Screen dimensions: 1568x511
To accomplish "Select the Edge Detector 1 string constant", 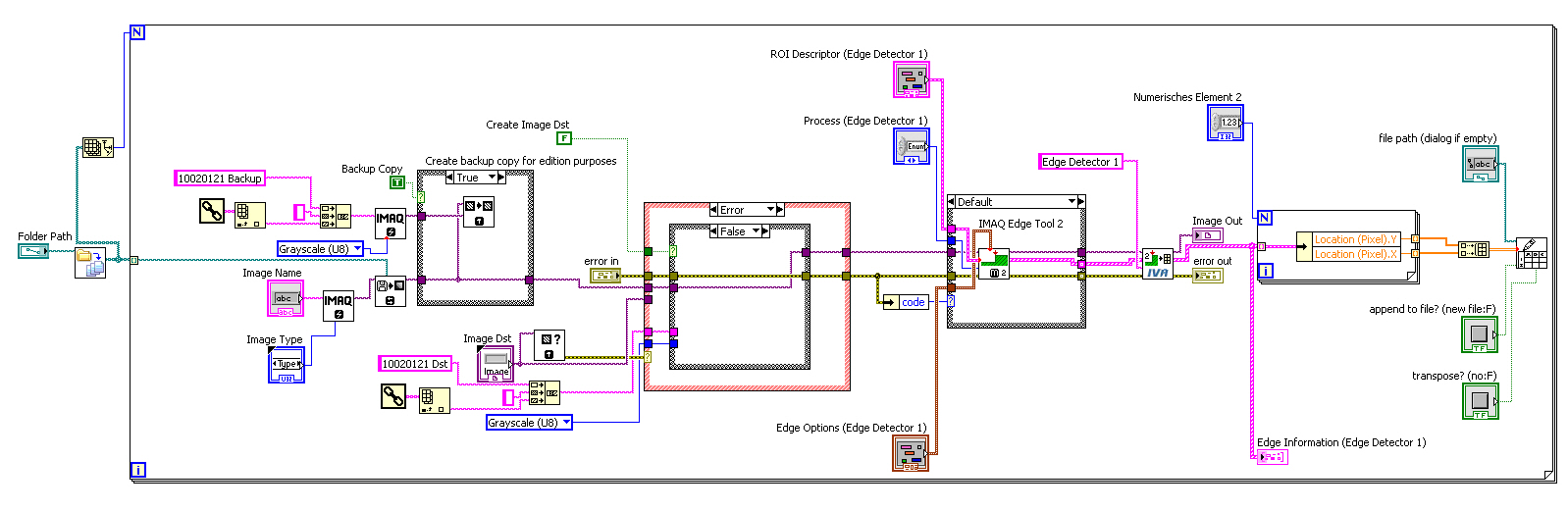I will tap(1080, 161).
